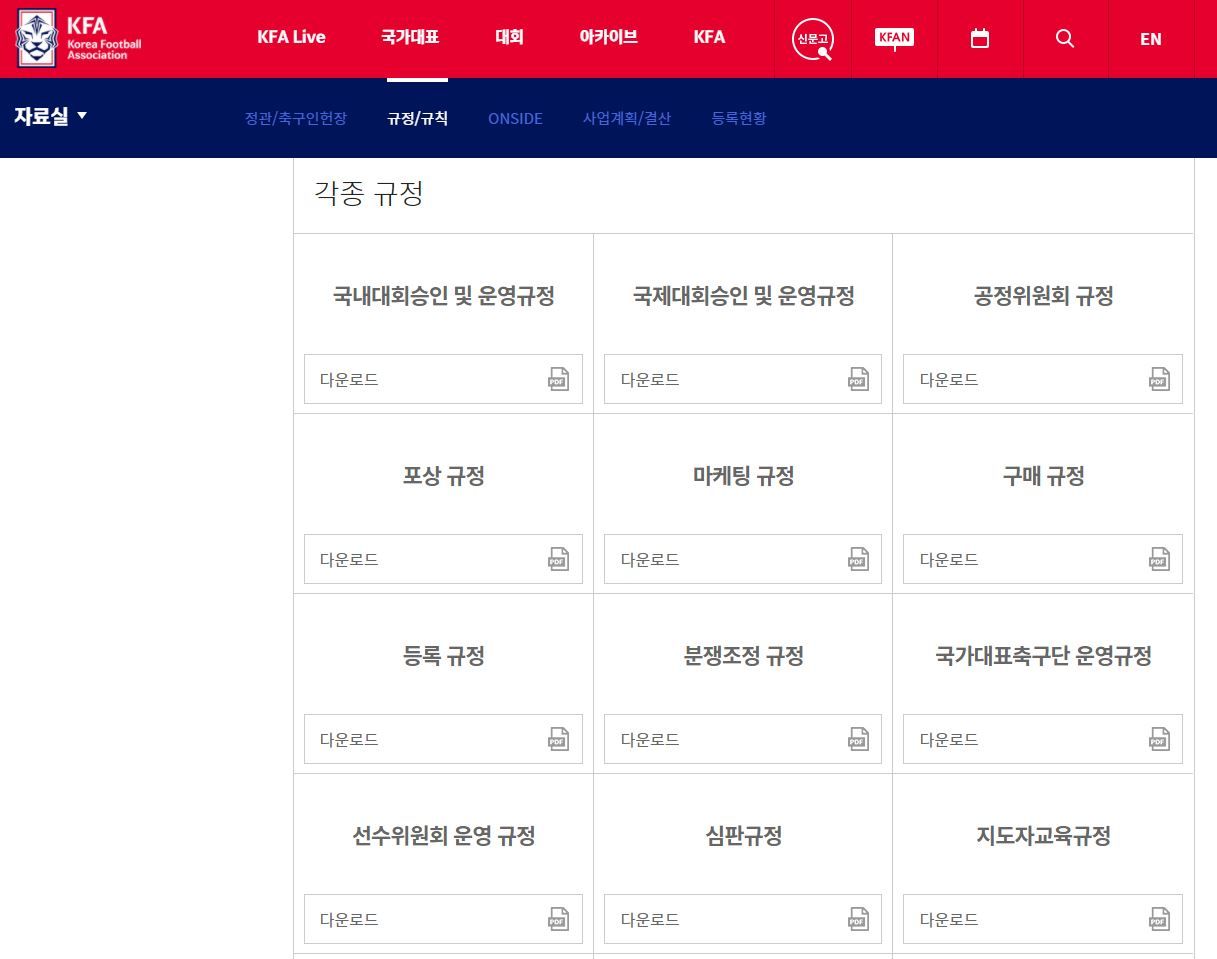The image size is (1217, 959).
Task: Open the 신문고 report icon
Action: click(811, 39)
